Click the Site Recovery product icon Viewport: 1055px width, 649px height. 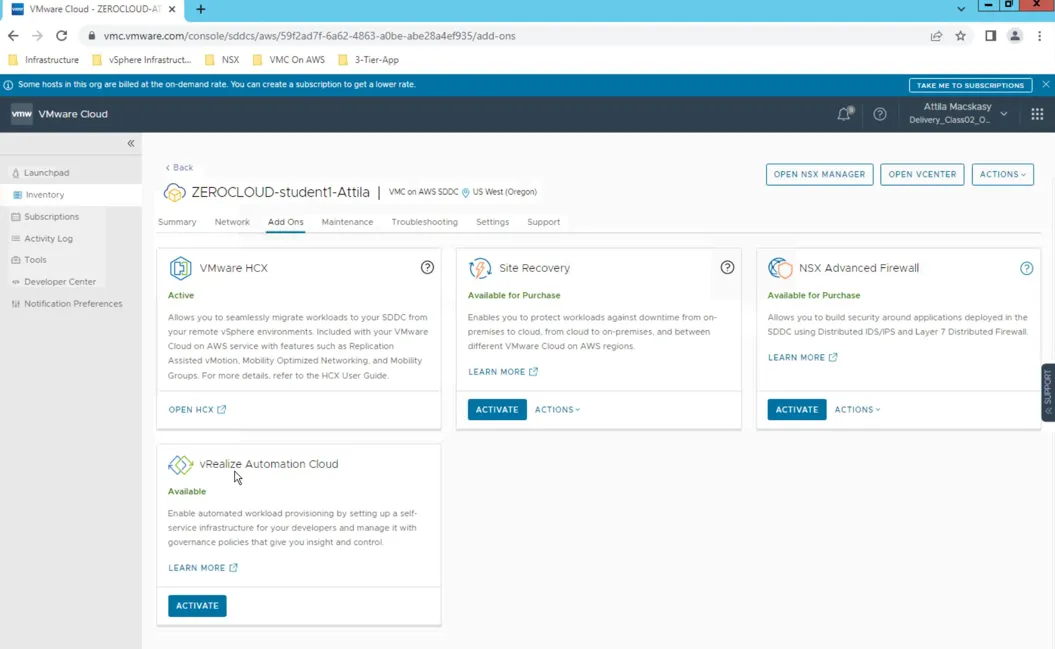click(480, 268)
